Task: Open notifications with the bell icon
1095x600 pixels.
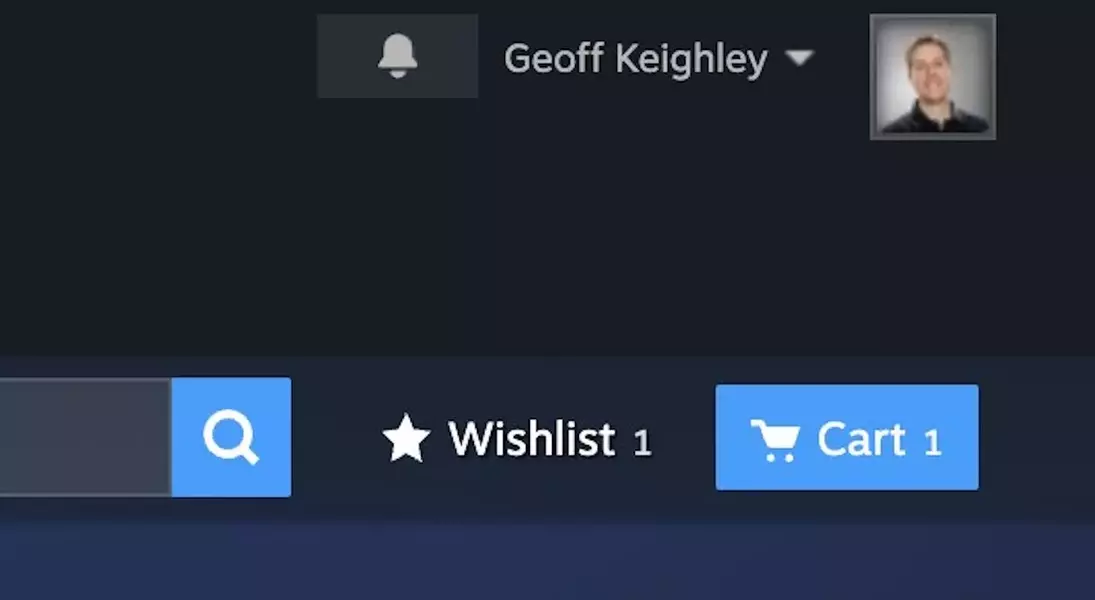Action: (397, 56)
